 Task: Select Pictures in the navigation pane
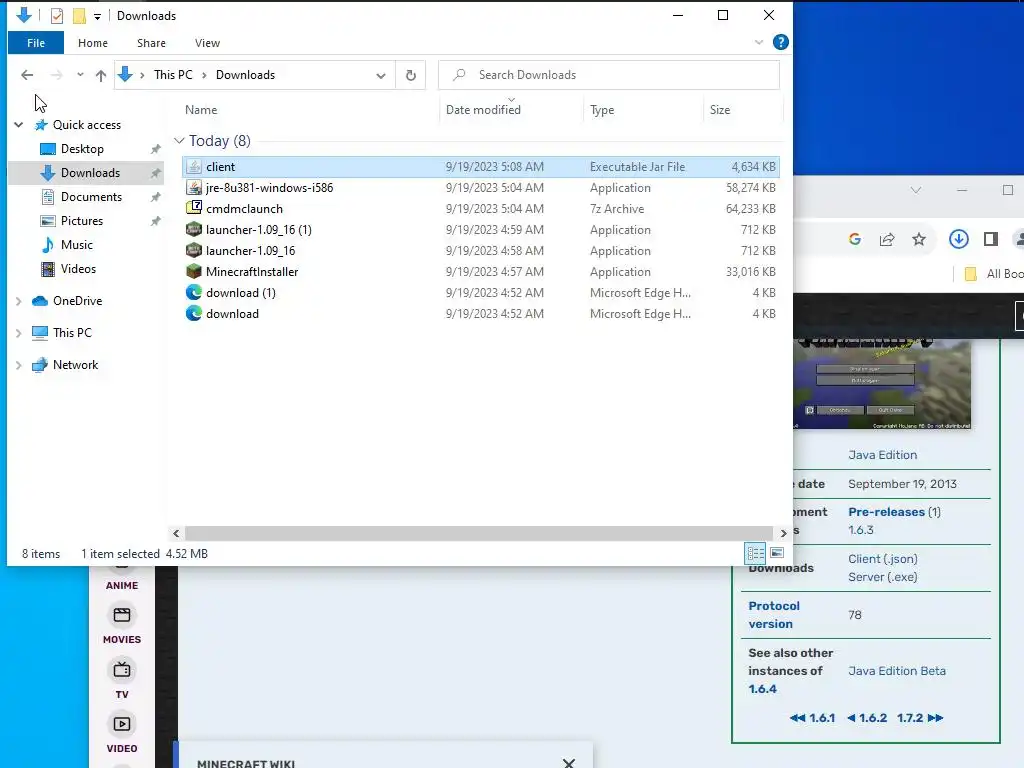(x=82, y=221)
